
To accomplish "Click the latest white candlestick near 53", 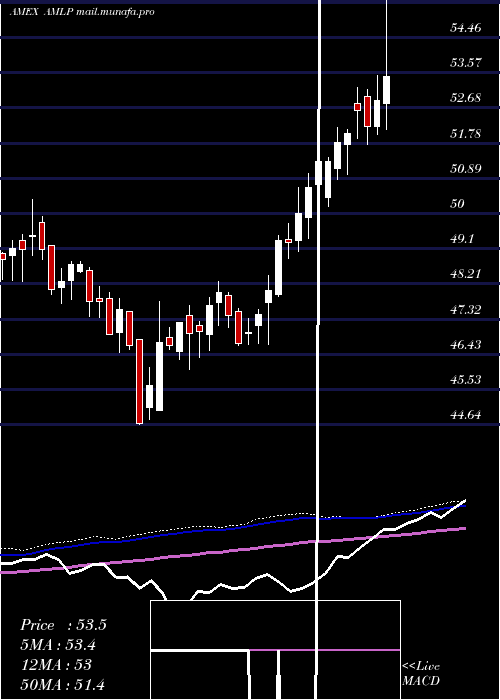I will click(386, 90).
